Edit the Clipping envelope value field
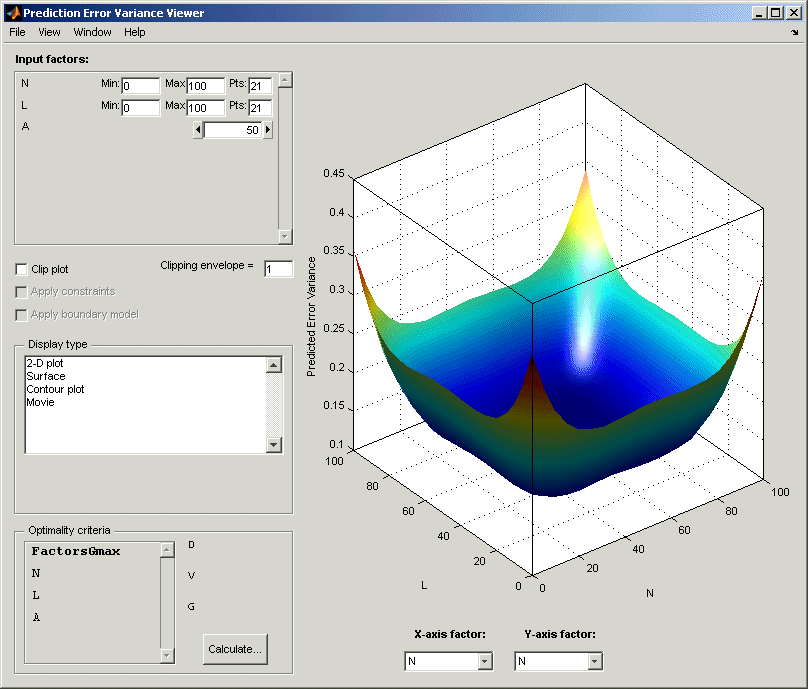Screen dimensions: 808x689 (x=278, y=269)
